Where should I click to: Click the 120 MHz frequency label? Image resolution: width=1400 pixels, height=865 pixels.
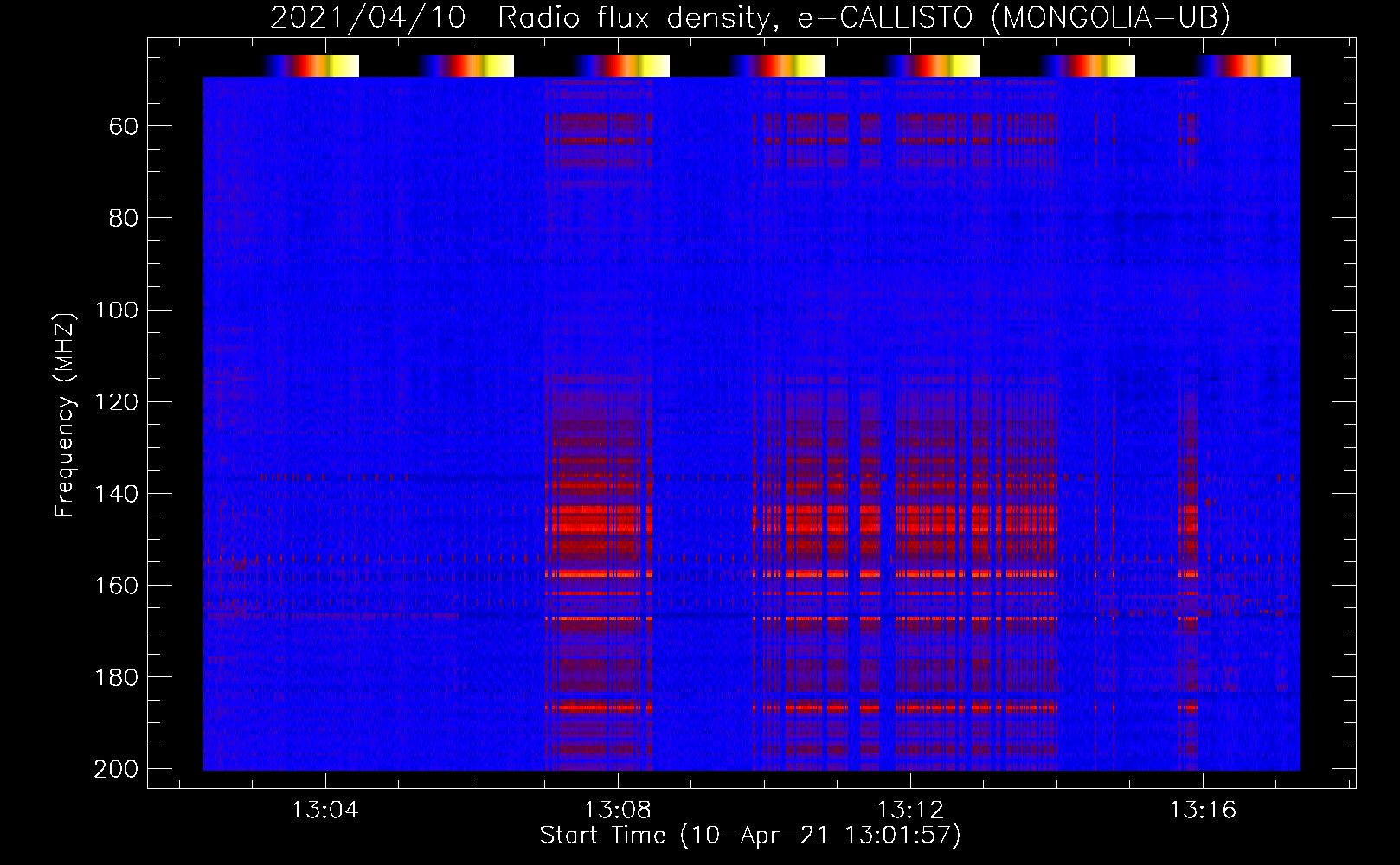point(116,402)
